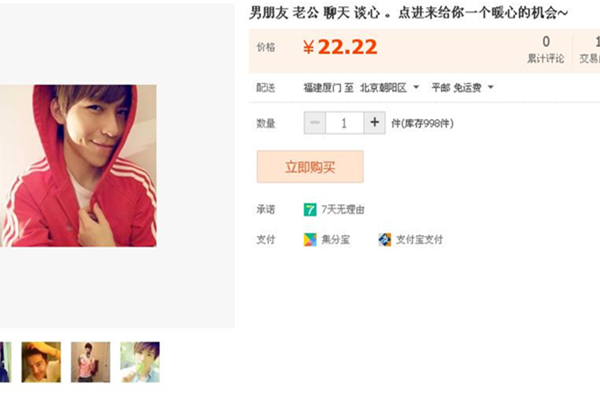
Task: Select the green popsicle photo thumbnail
Action: 140,362
